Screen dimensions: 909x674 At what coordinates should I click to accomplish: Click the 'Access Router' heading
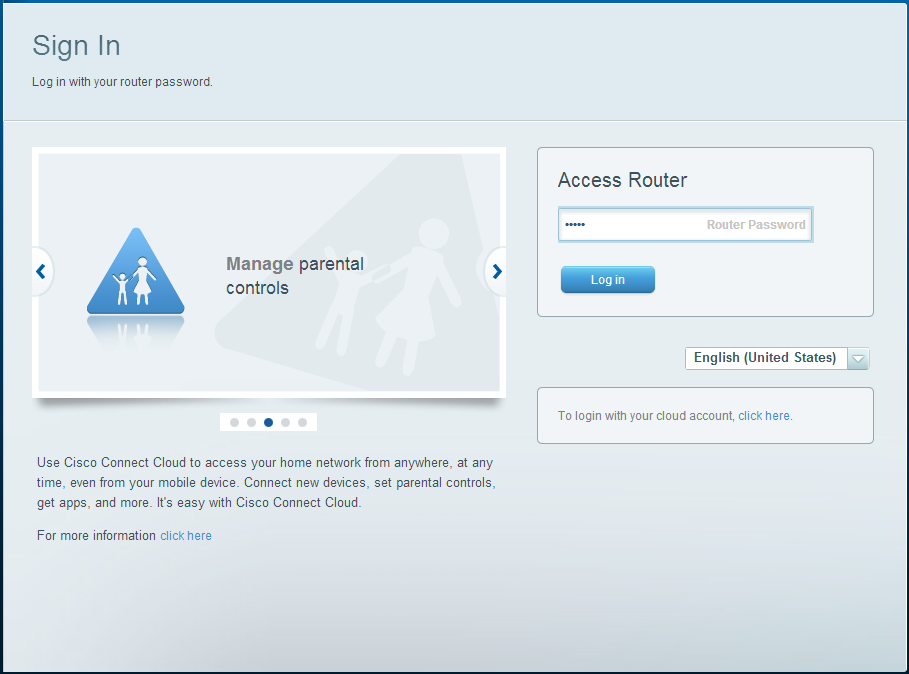[623, 180]
